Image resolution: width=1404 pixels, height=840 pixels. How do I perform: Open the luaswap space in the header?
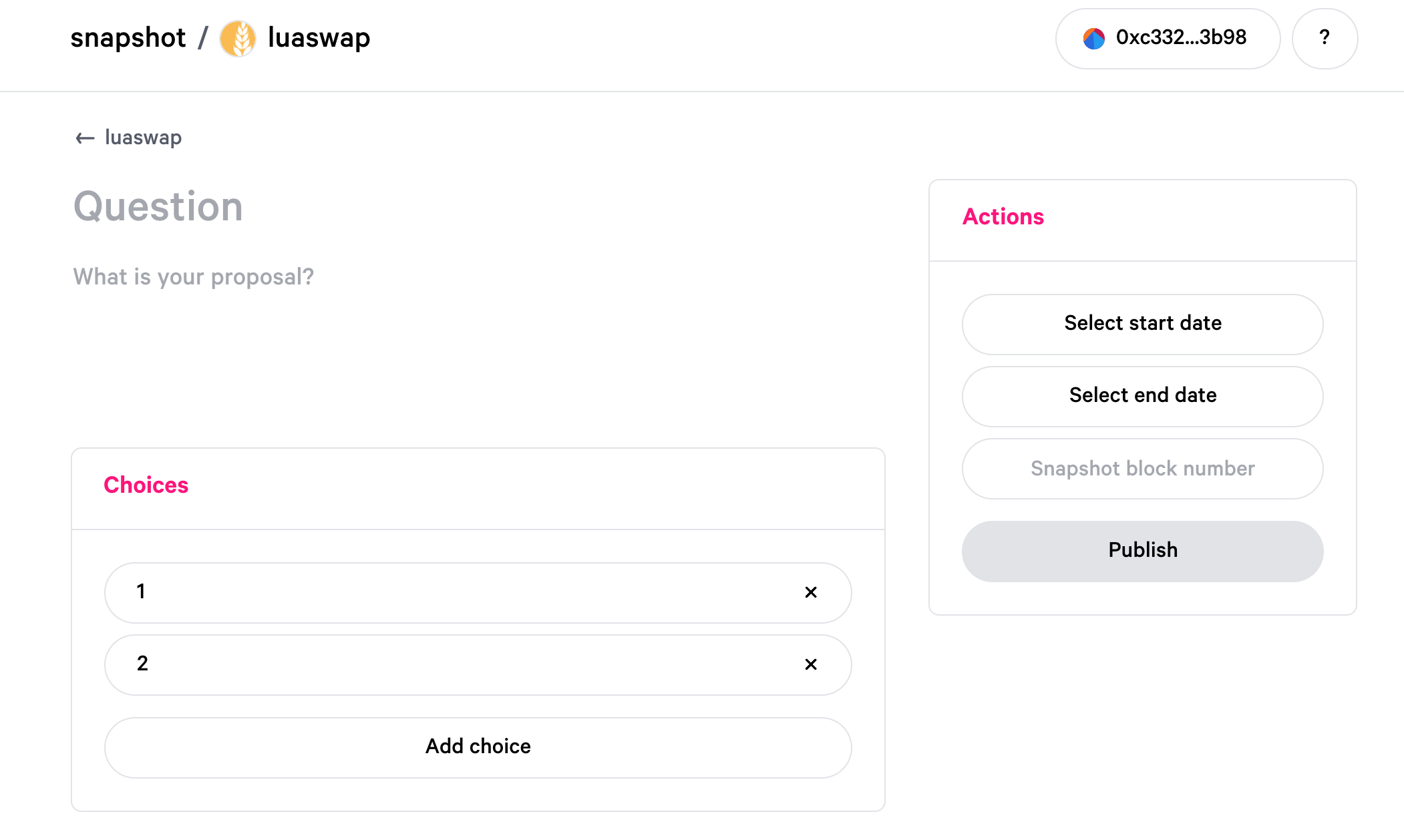coord(319,38)
